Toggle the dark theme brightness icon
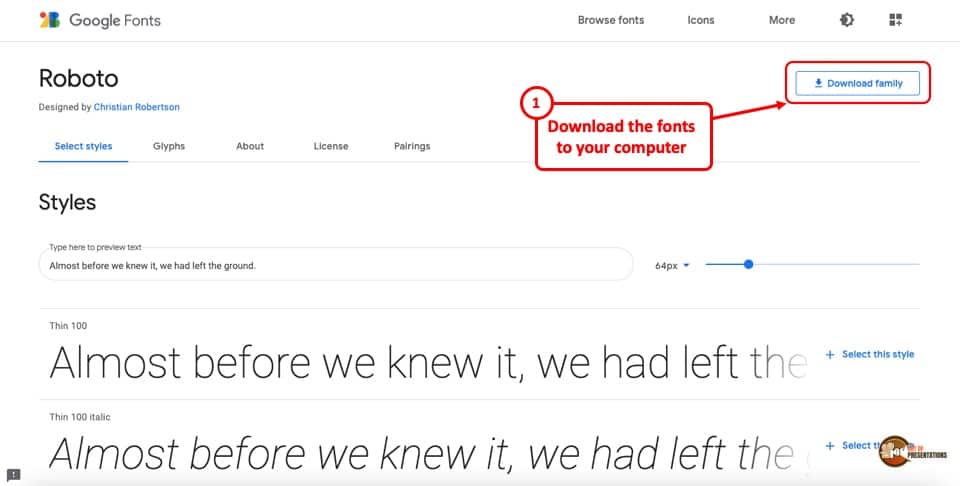Viewport: 960px width, 486px height. (847, 20)
